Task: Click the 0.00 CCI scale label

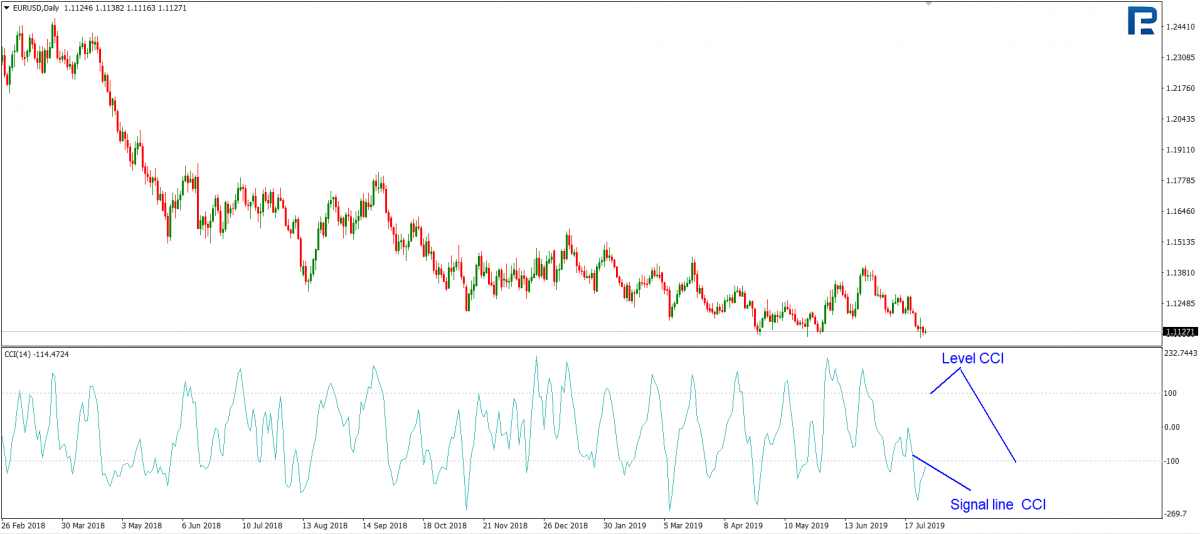Action: tap(1174, 427)
